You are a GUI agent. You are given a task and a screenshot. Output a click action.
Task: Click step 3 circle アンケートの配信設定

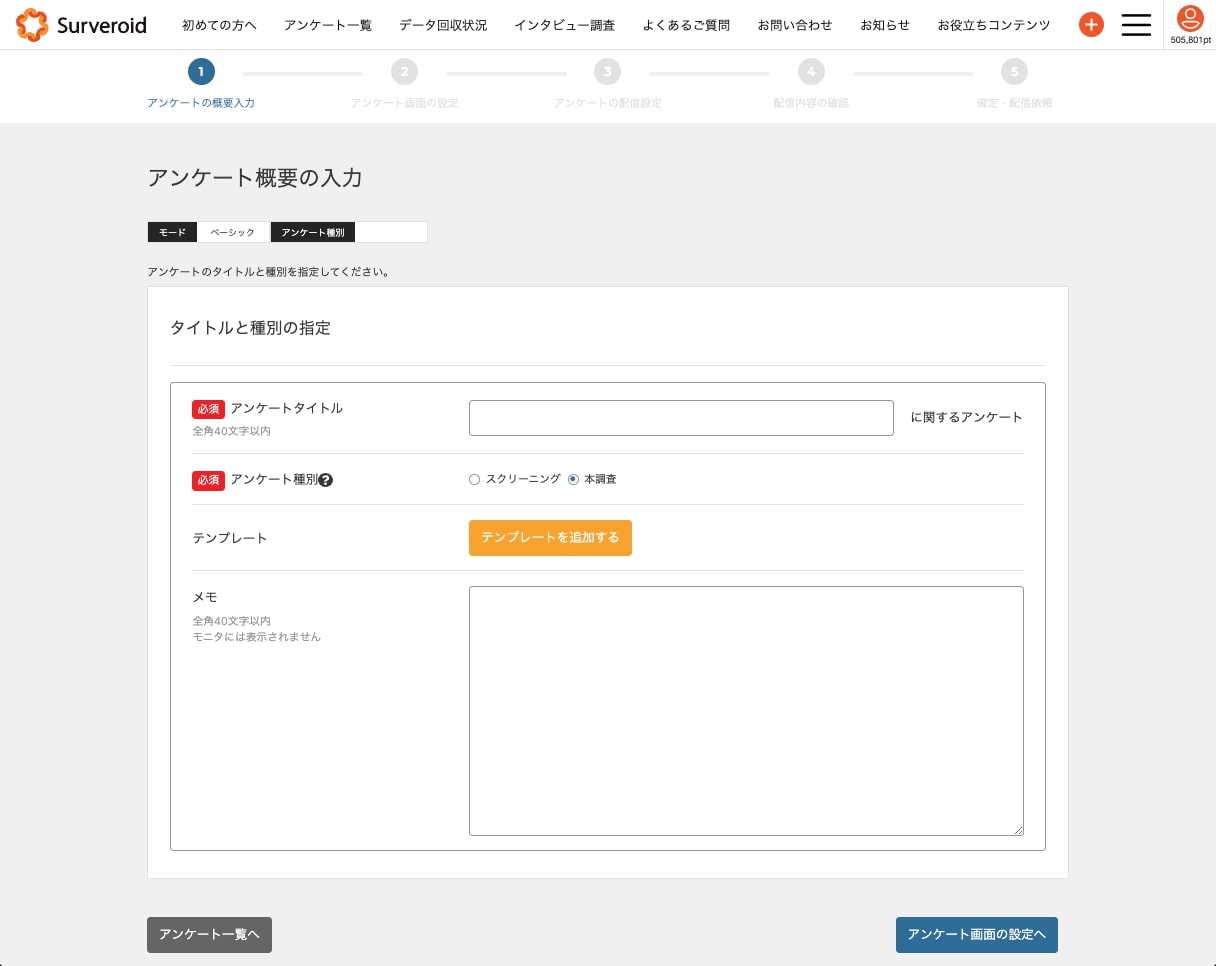607,72
